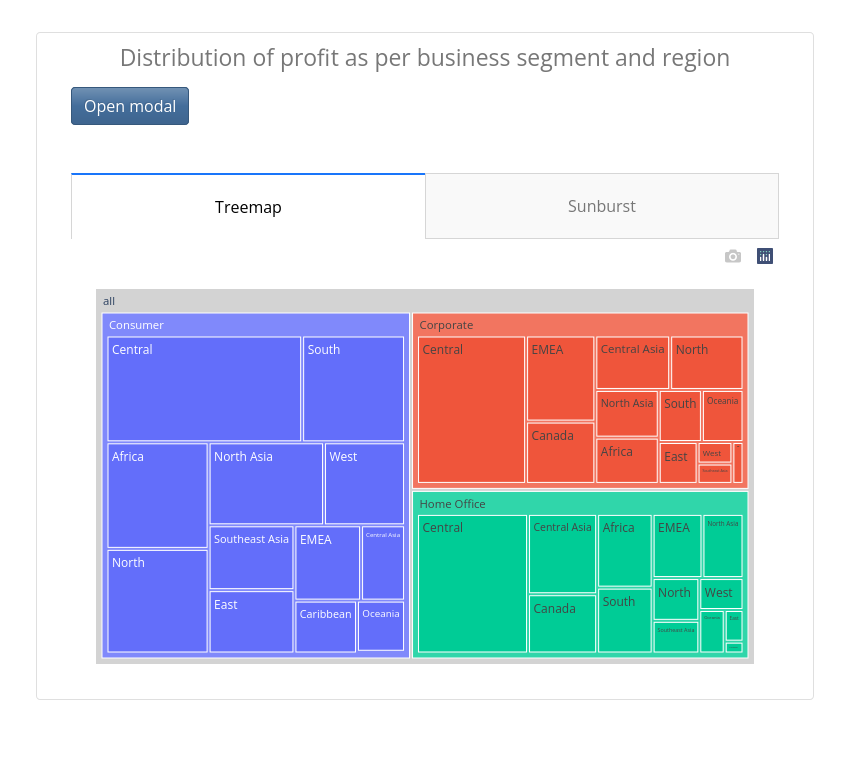This screenshot has height=765, width=850.
Task: Select Consumer Central tile
Action: point(204,389)
